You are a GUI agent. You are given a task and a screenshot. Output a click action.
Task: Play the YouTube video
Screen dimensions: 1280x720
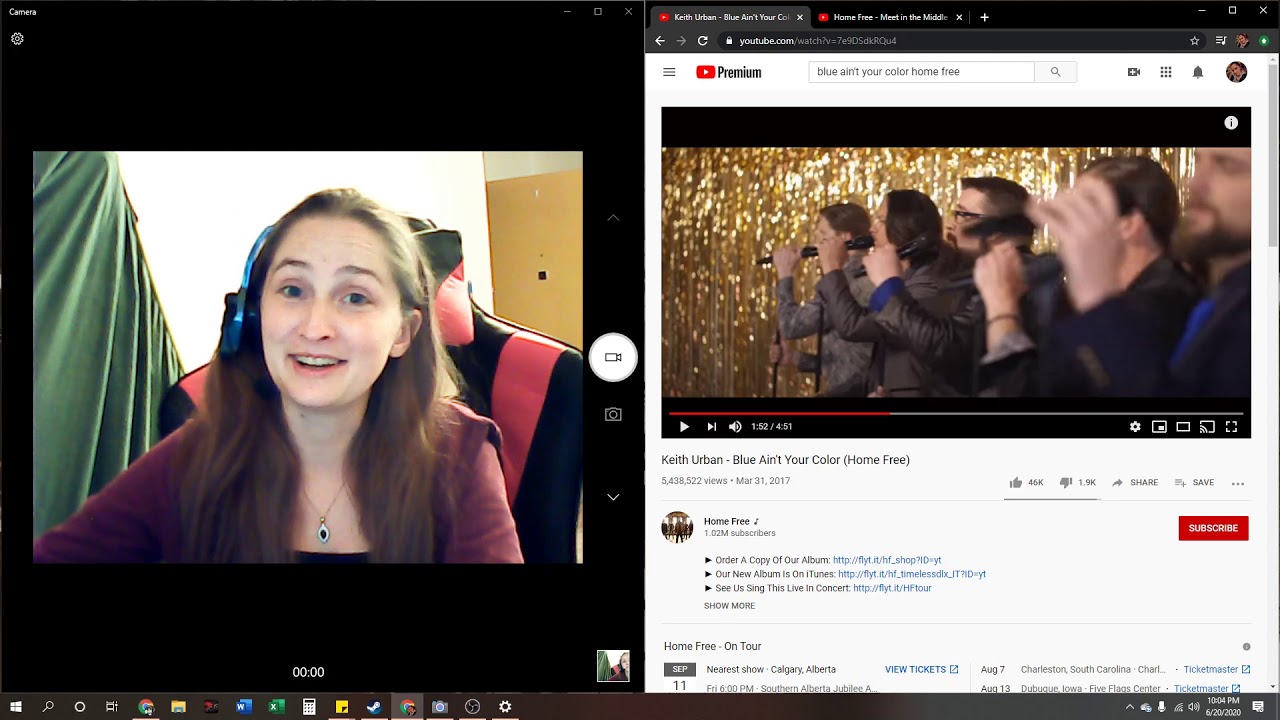coord(684,427)
